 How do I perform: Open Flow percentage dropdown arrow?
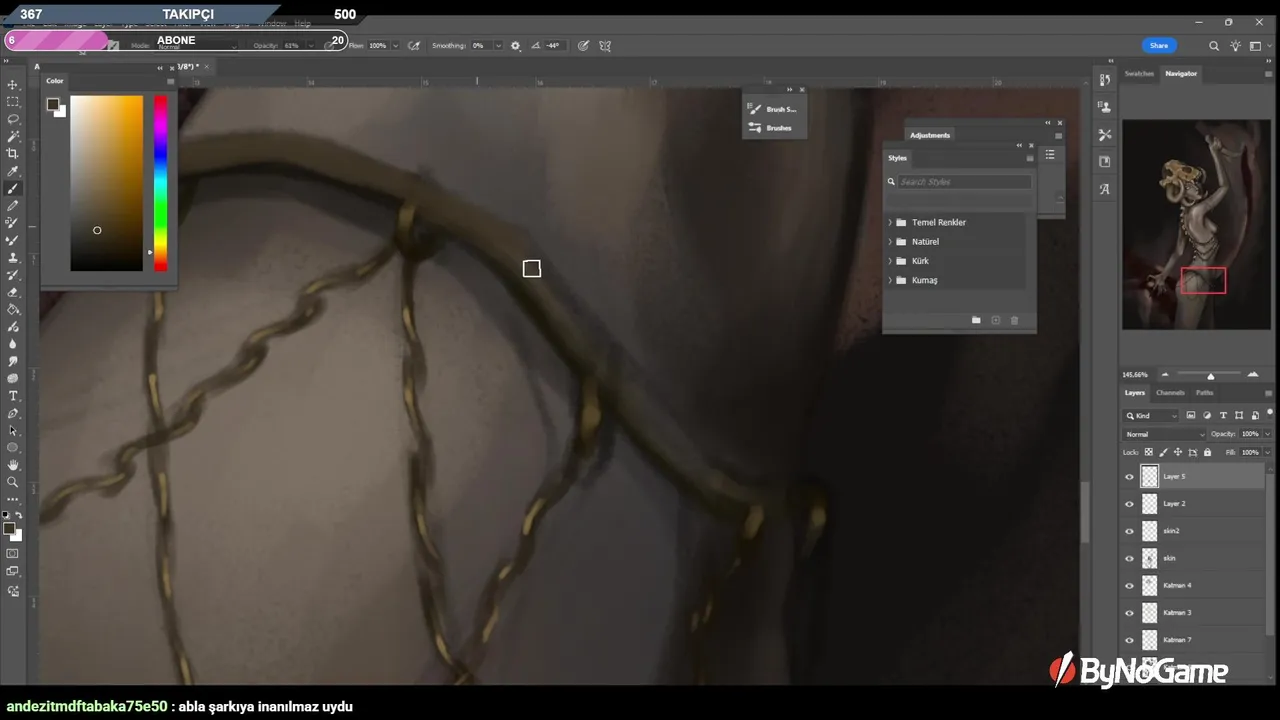pos(396,45)
